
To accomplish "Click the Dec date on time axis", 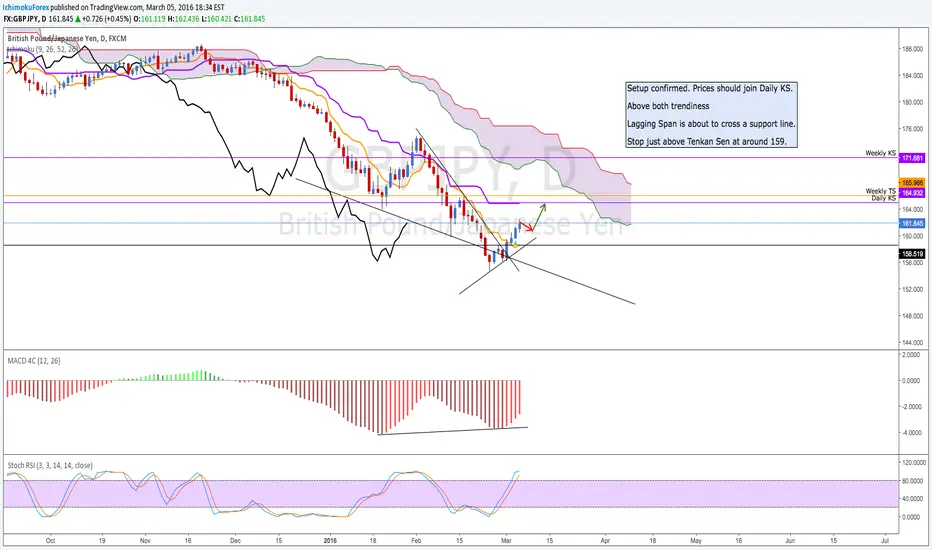I will (235, 540).
